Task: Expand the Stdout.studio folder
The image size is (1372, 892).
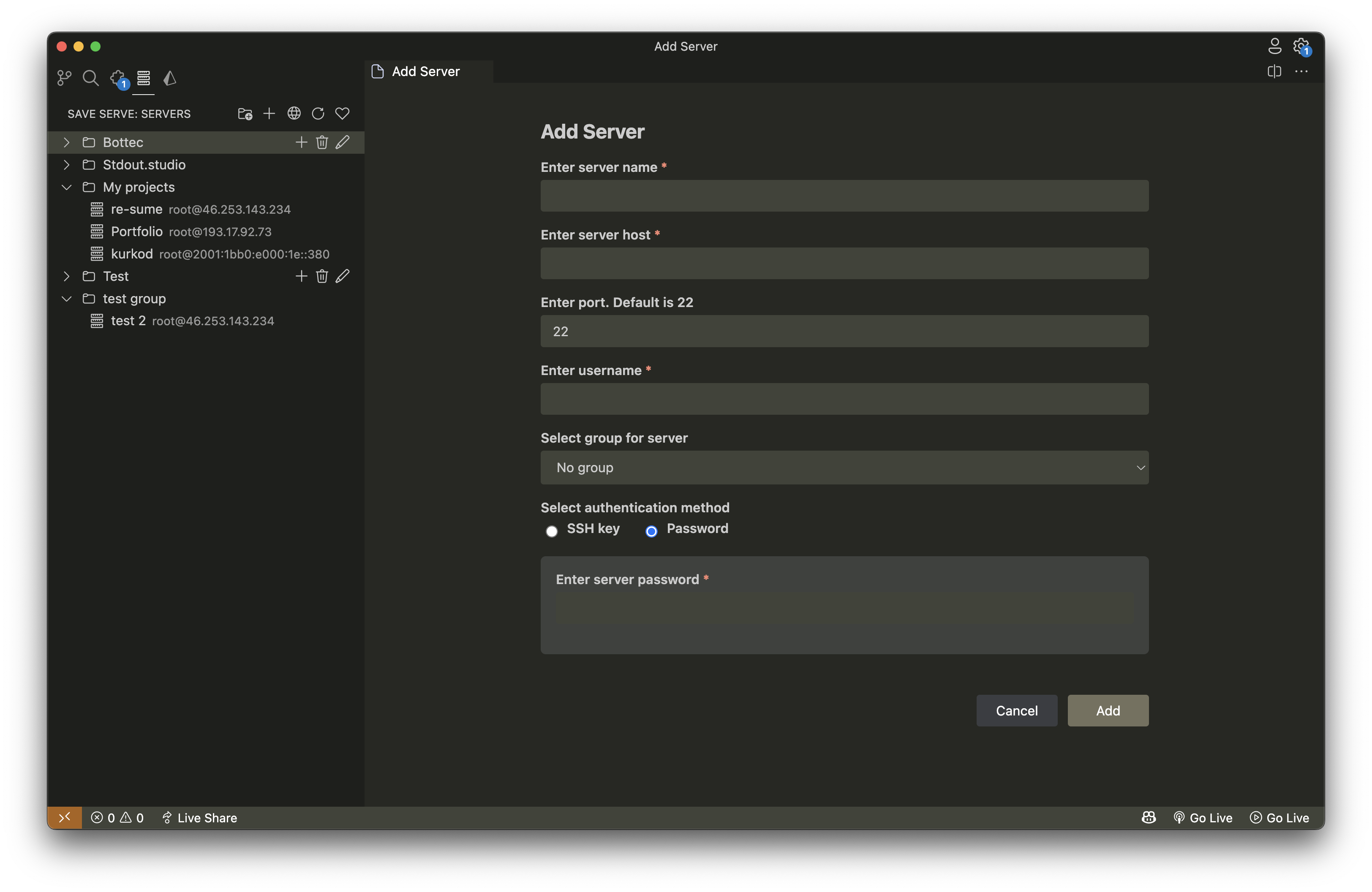Action: point(66,165)
